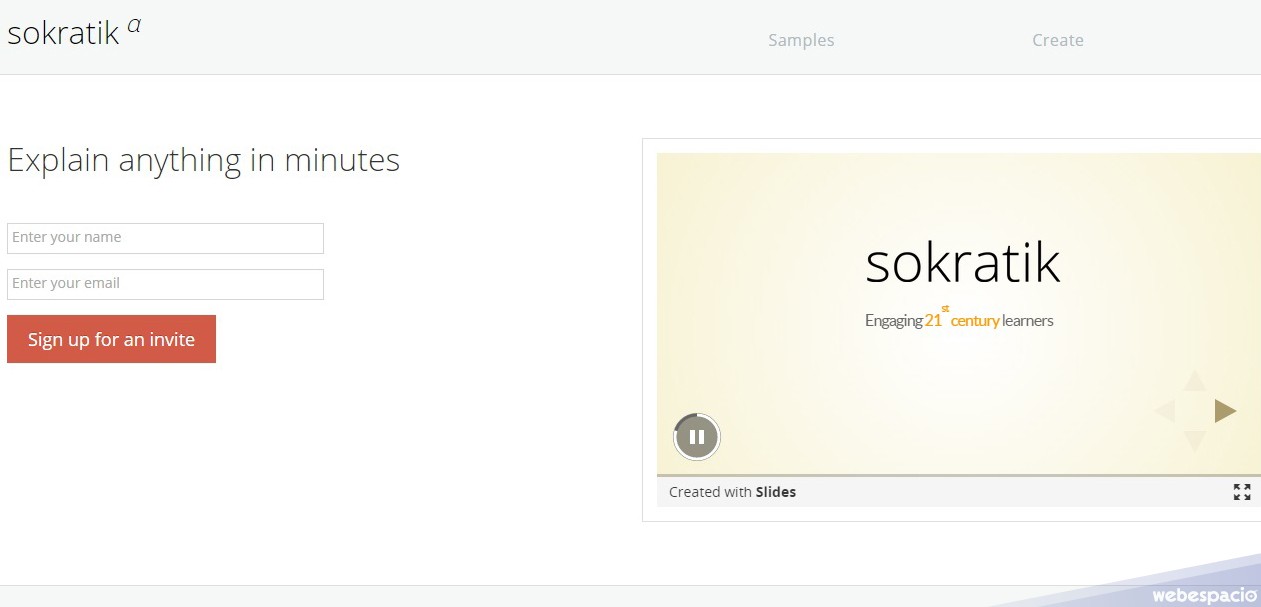1261x607 pixels.
Task: Click the faded down slide arrow
Action: [1195, 441]
